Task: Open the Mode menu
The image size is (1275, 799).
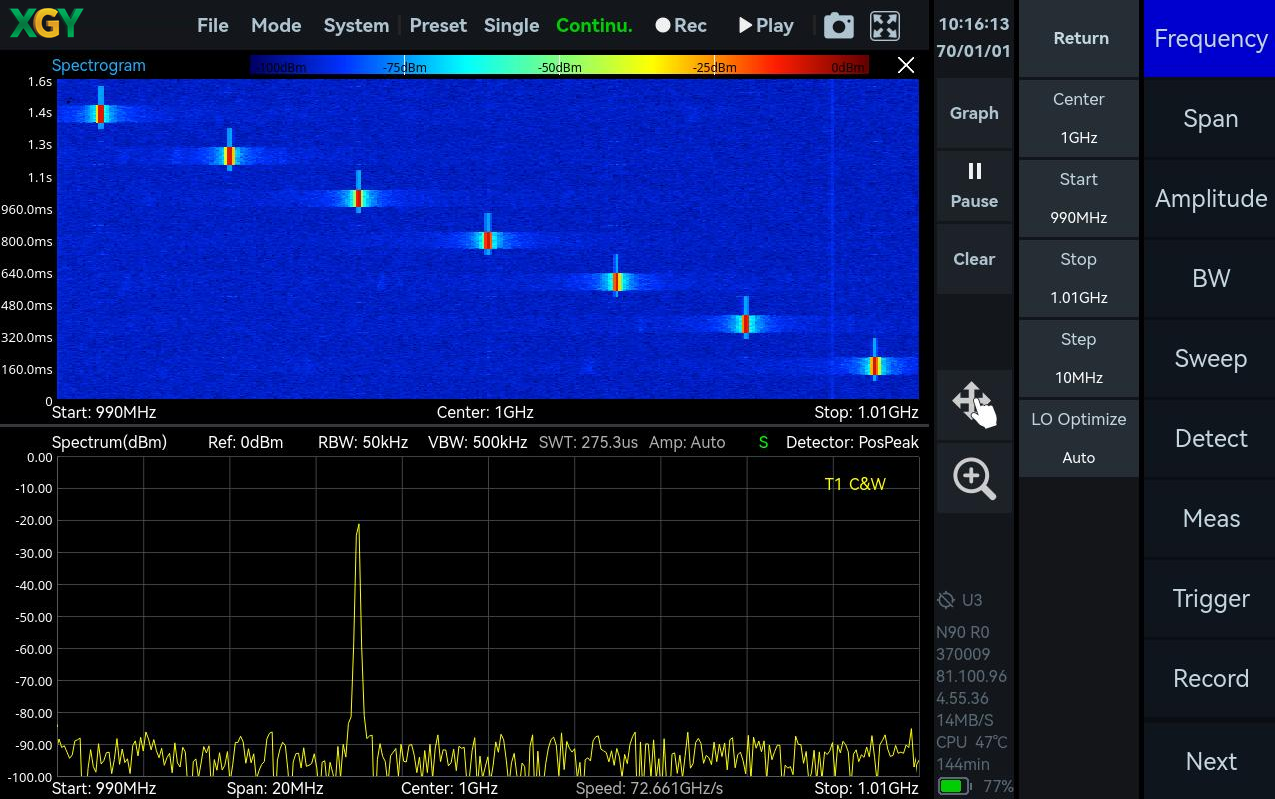Action: [x=276, y=26]
